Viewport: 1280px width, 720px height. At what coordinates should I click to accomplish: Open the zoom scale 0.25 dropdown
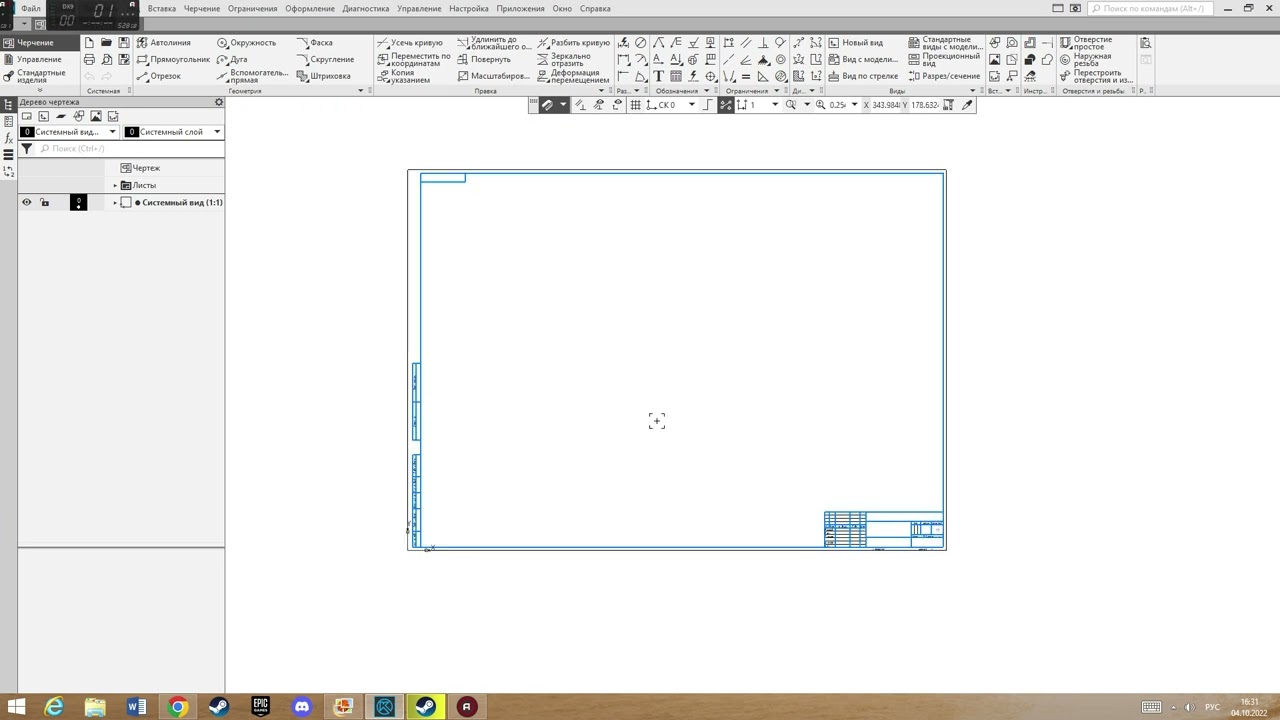coord(854,105)
